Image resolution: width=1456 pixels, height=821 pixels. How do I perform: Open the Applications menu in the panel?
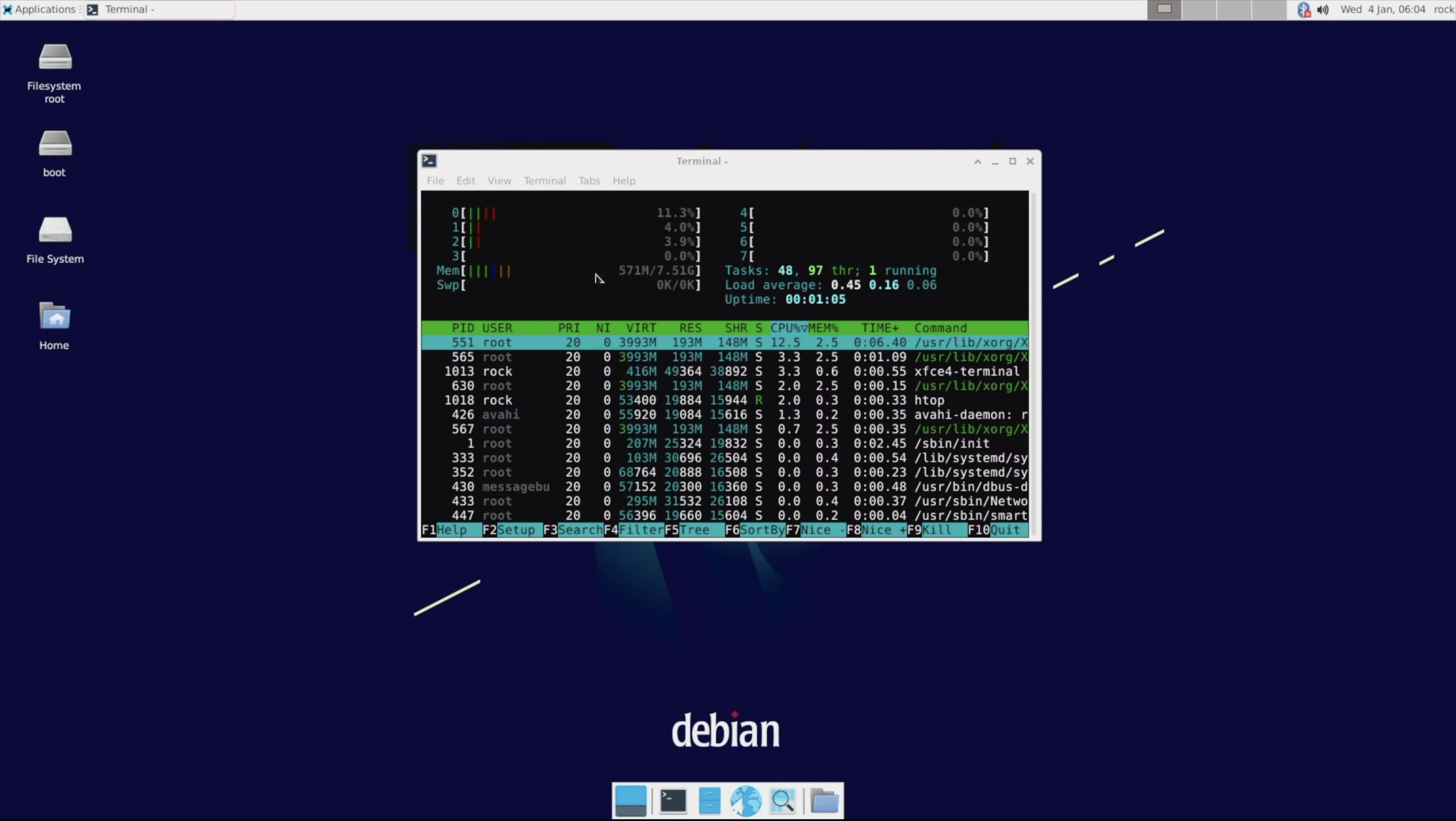[40, 10]
